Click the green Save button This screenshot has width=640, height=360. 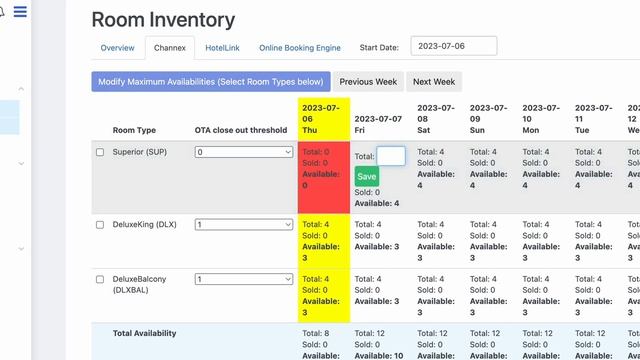(x=367, y=176)
